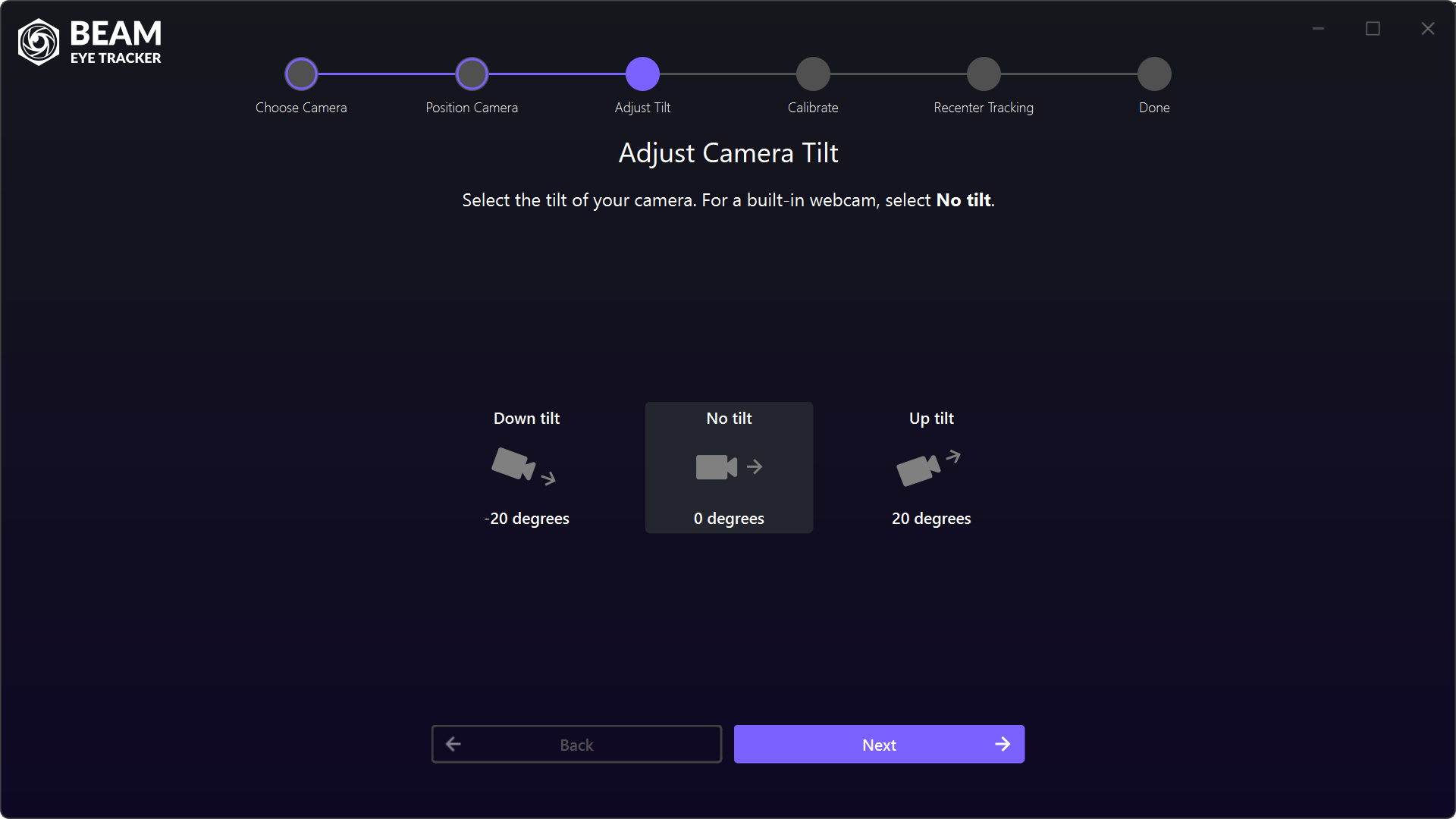
Task: Click the Calibrate step circle
Action: point(813,74)
